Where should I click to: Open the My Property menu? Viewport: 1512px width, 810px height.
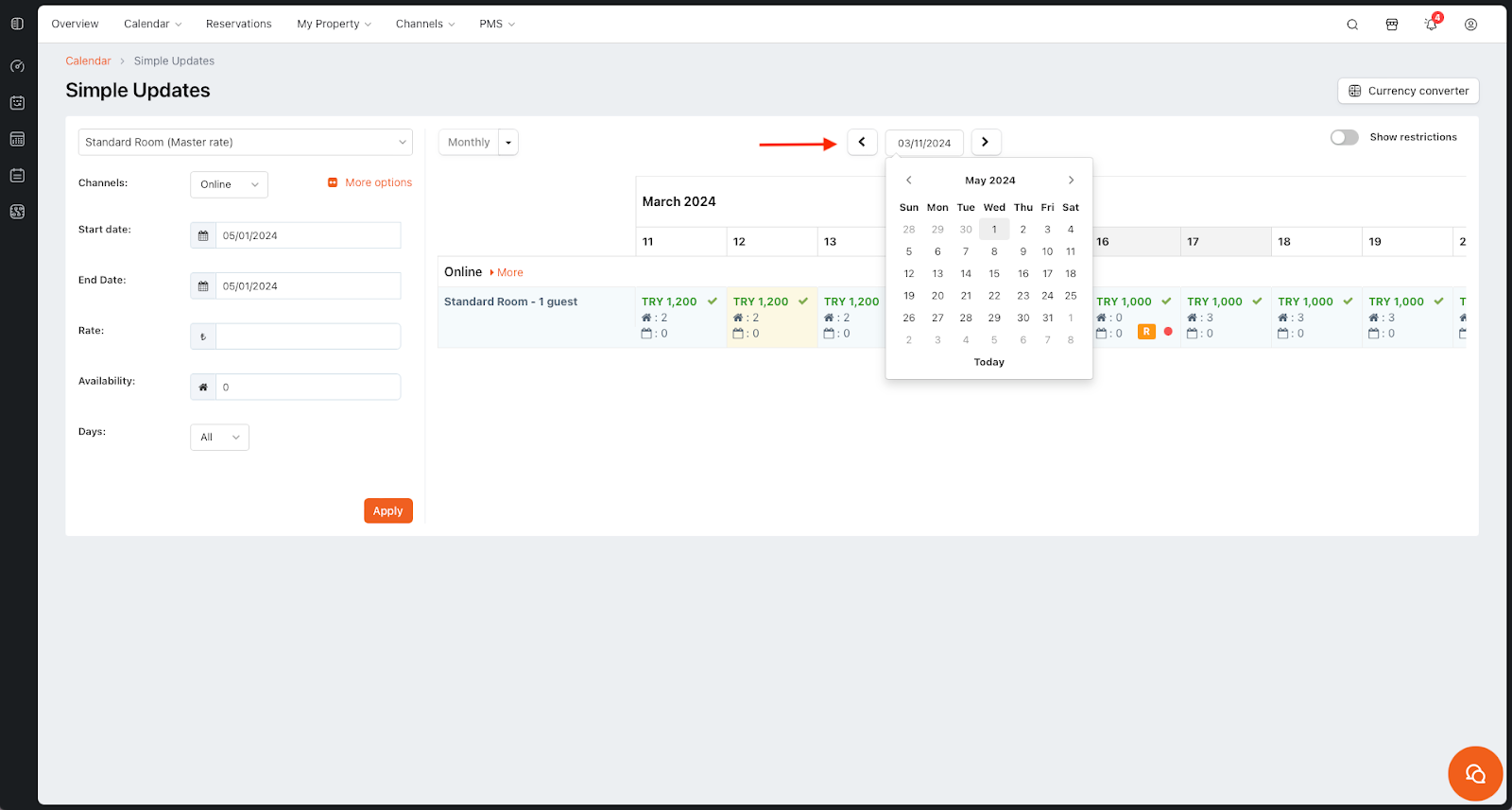tap(334, 24)
